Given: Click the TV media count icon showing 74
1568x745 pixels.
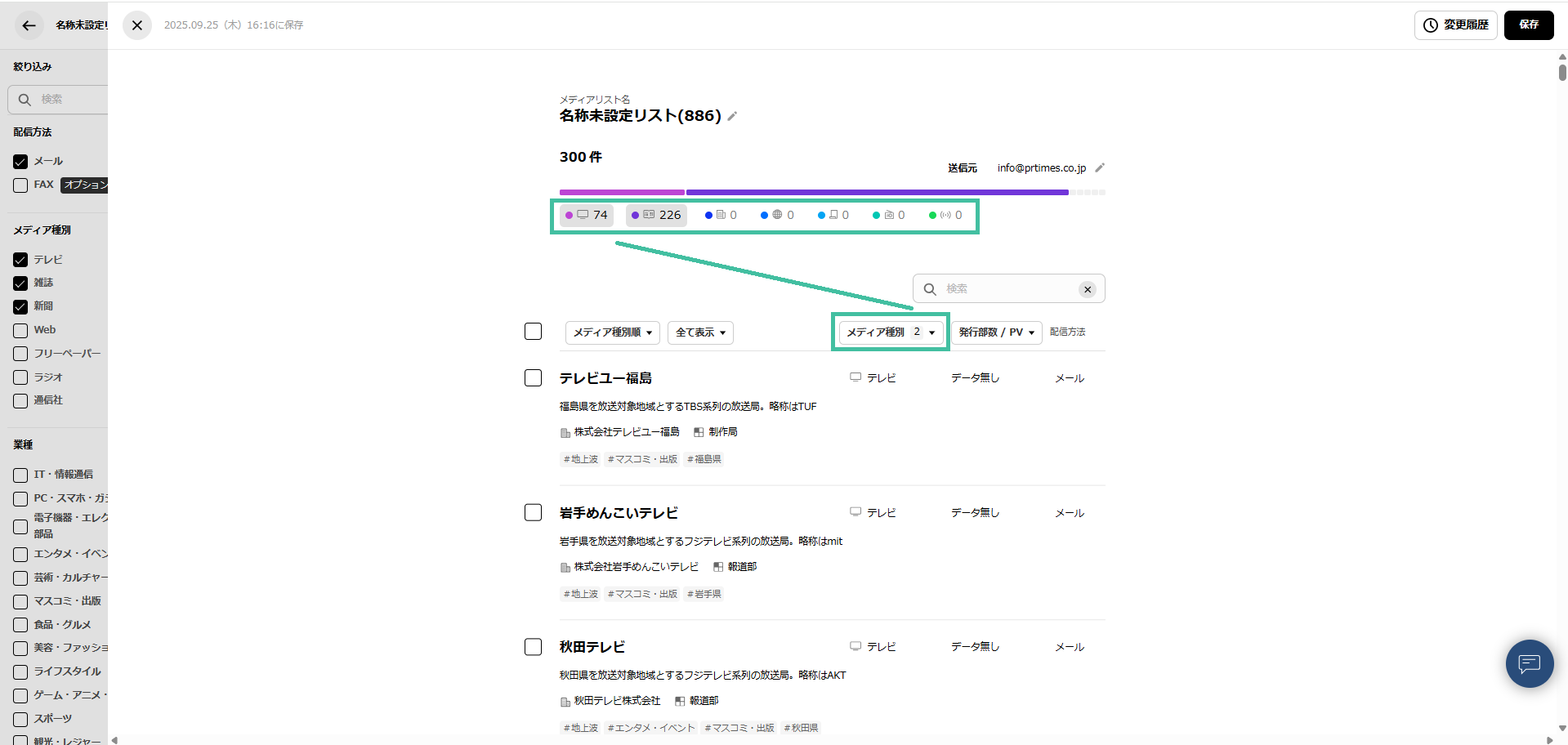Looking at the screenshot, I should click(x=583, y=214).
